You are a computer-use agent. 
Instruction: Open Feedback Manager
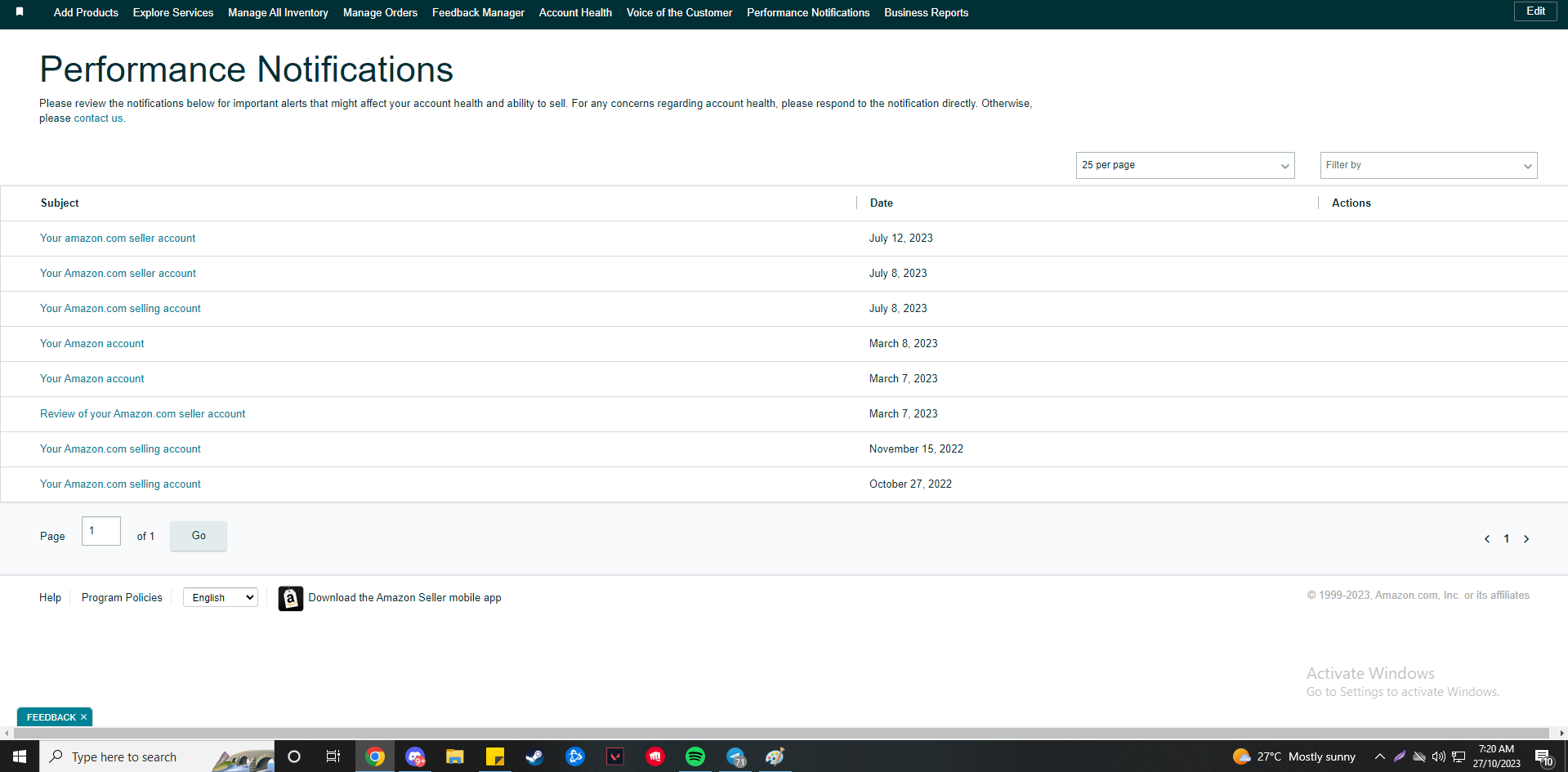click(478, 13)
